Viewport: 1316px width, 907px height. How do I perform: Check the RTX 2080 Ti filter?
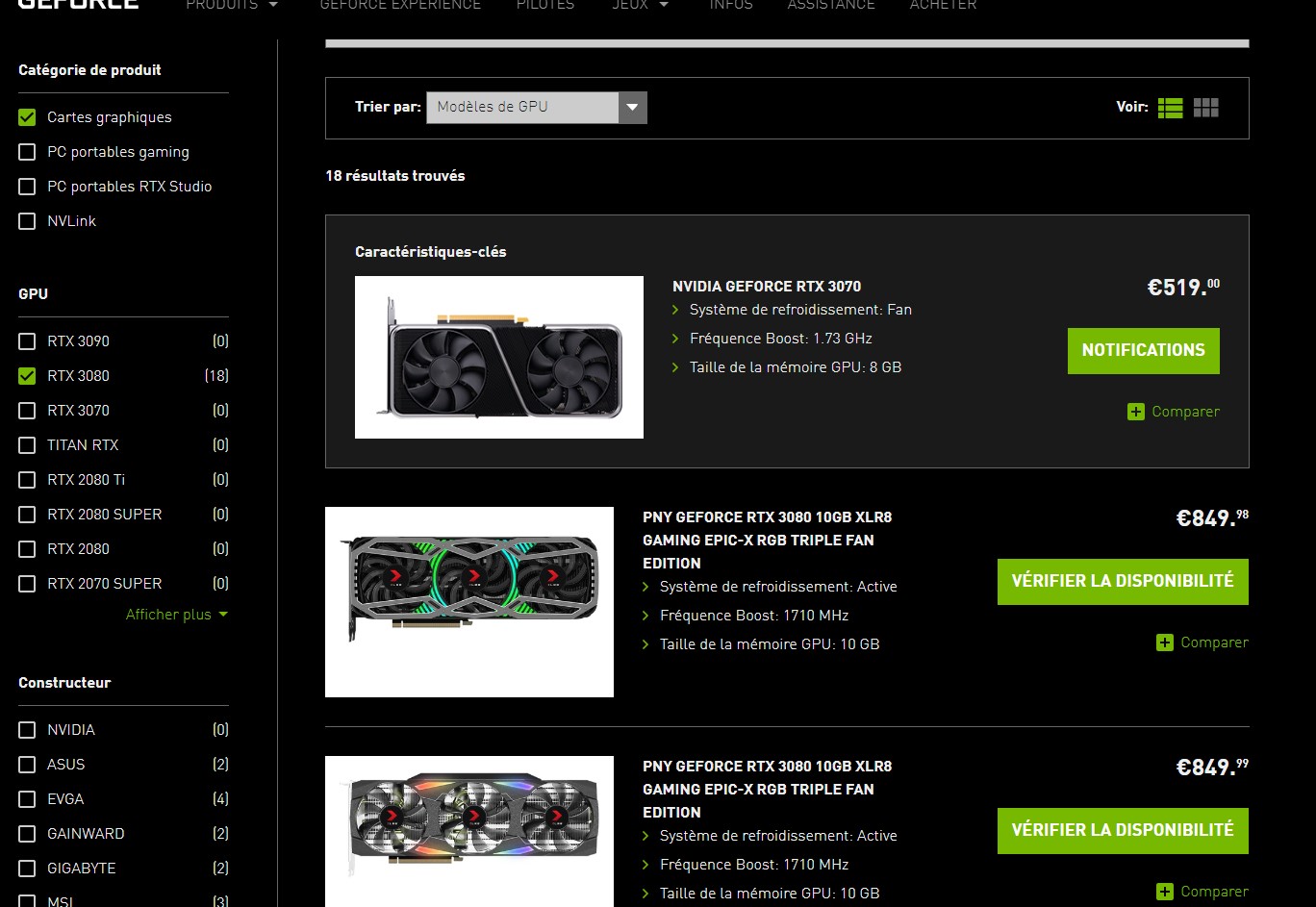tap(27, 480)
